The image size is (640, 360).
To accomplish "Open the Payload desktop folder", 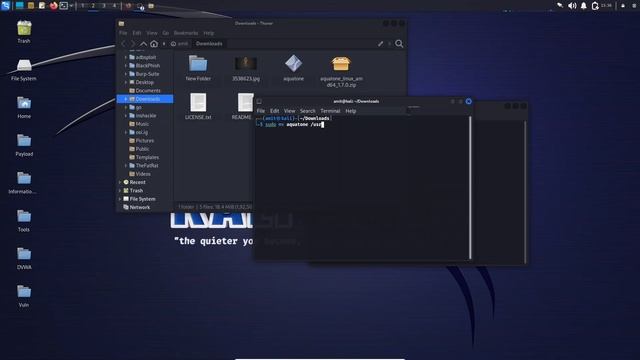I will pos(24,145).
